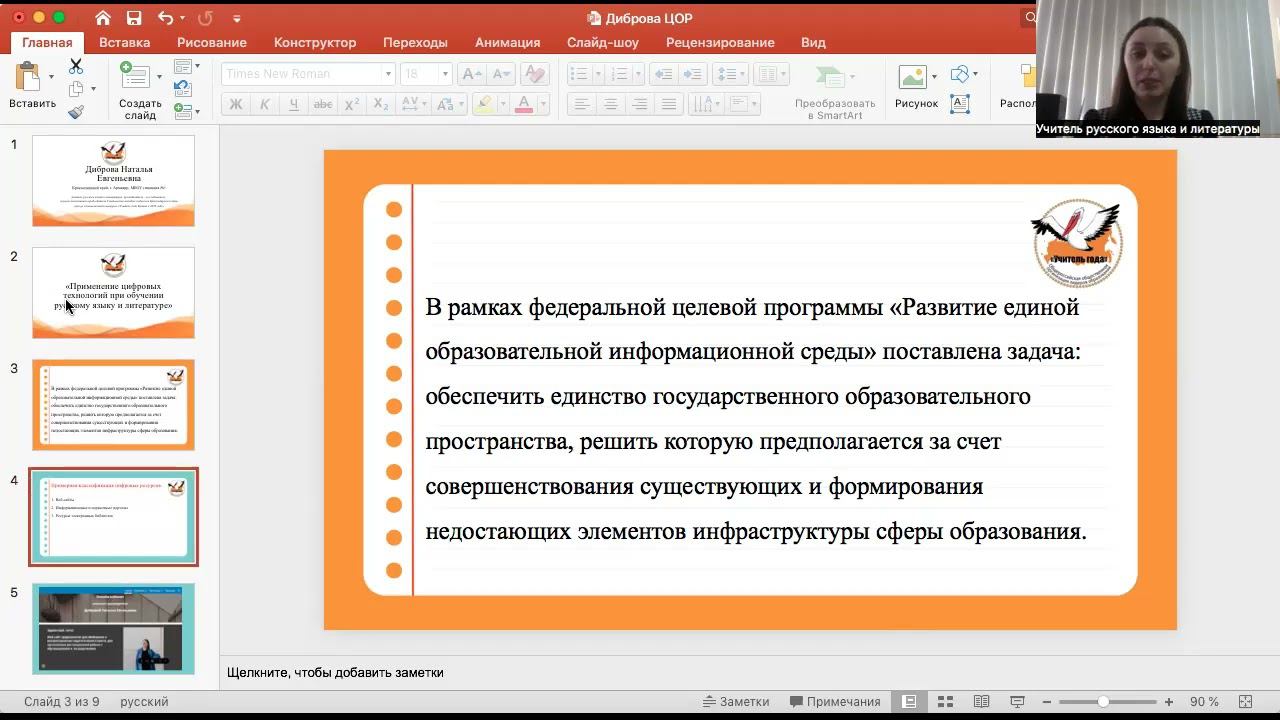This screenshot has width=1280, height=720.
Task: Toggle bold (Ж) formatting
Action: 236,104
